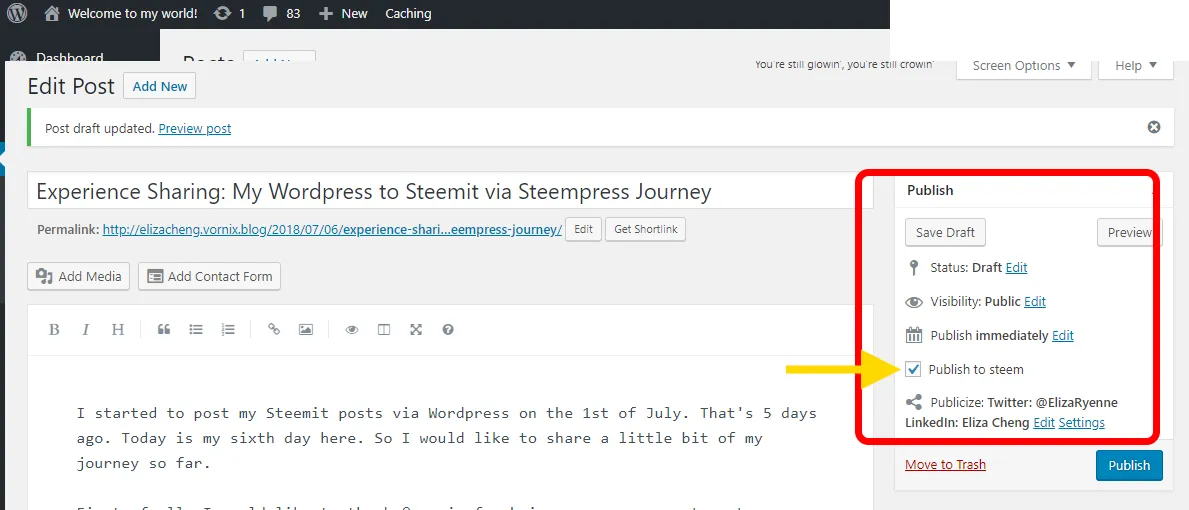This screenshot has height=510, width=1189.
Task: Open the post permalink URL
Action: [332, 230]
